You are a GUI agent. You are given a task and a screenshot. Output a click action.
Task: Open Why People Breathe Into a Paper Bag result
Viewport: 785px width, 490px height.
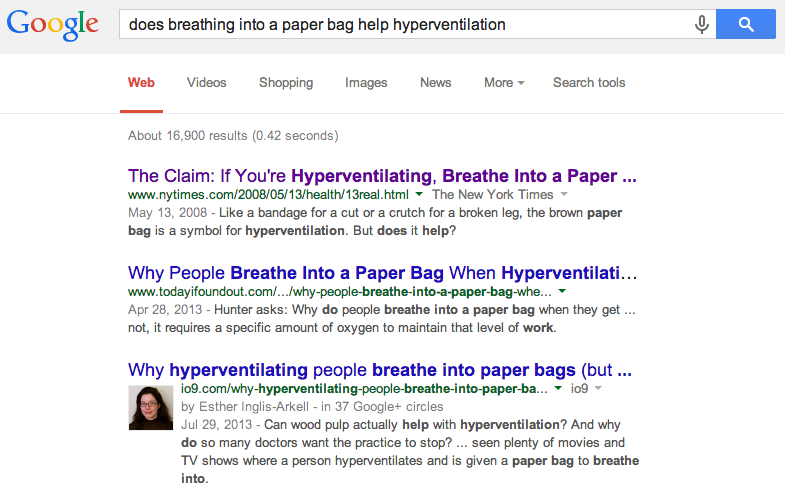click(x=382, y=273)
